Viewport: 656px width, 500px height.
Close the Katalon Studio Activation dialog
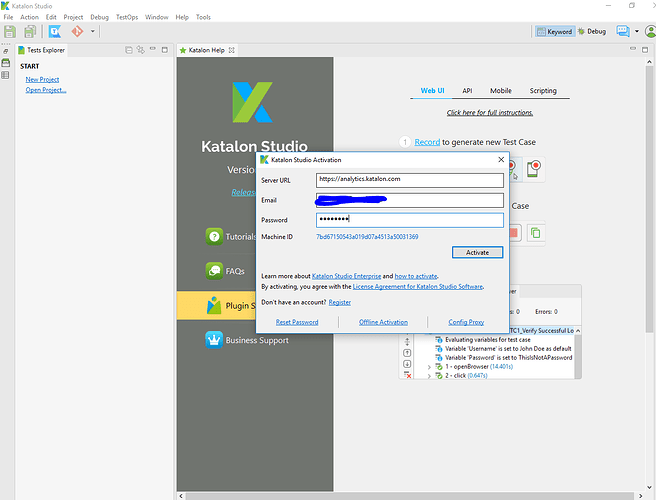[x=501, y=160]
